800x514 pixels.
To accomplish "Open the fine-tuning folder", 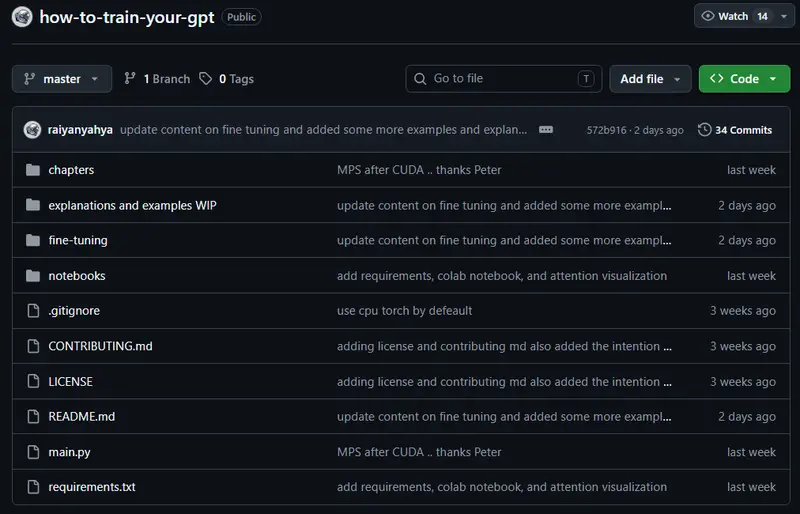I will 78,240.
